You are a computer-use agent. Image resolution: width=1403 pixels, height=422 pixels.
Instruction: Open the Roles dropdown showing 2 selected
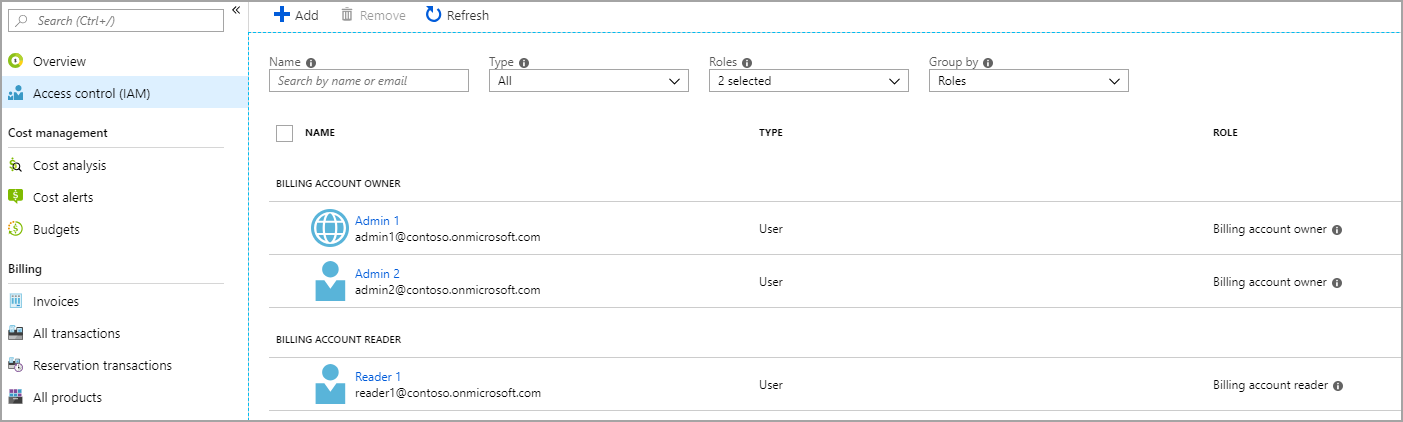808,81
